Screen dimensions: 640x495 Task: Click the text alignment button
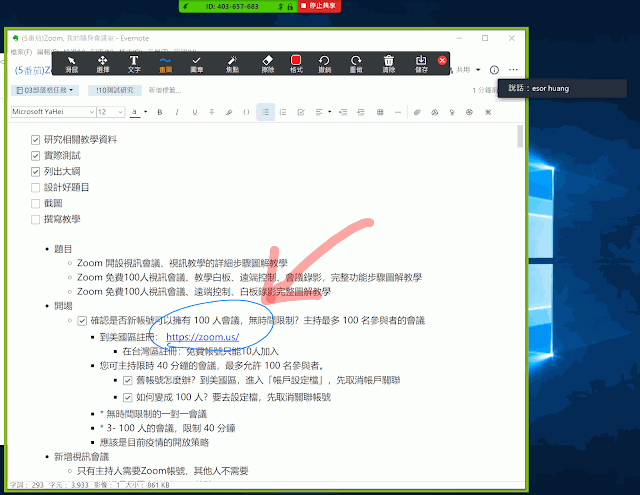(x=319, y=112)
